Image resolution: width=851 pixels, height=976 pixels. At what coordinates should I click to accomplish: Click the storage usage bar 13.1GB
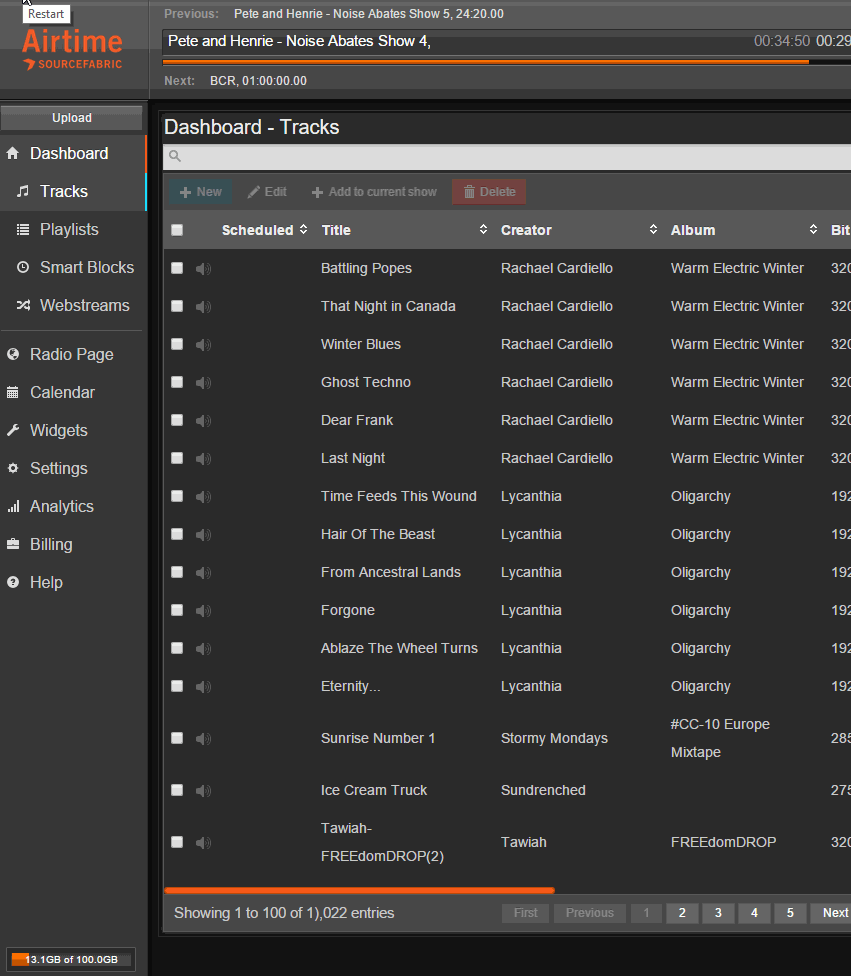coord(71,960)
